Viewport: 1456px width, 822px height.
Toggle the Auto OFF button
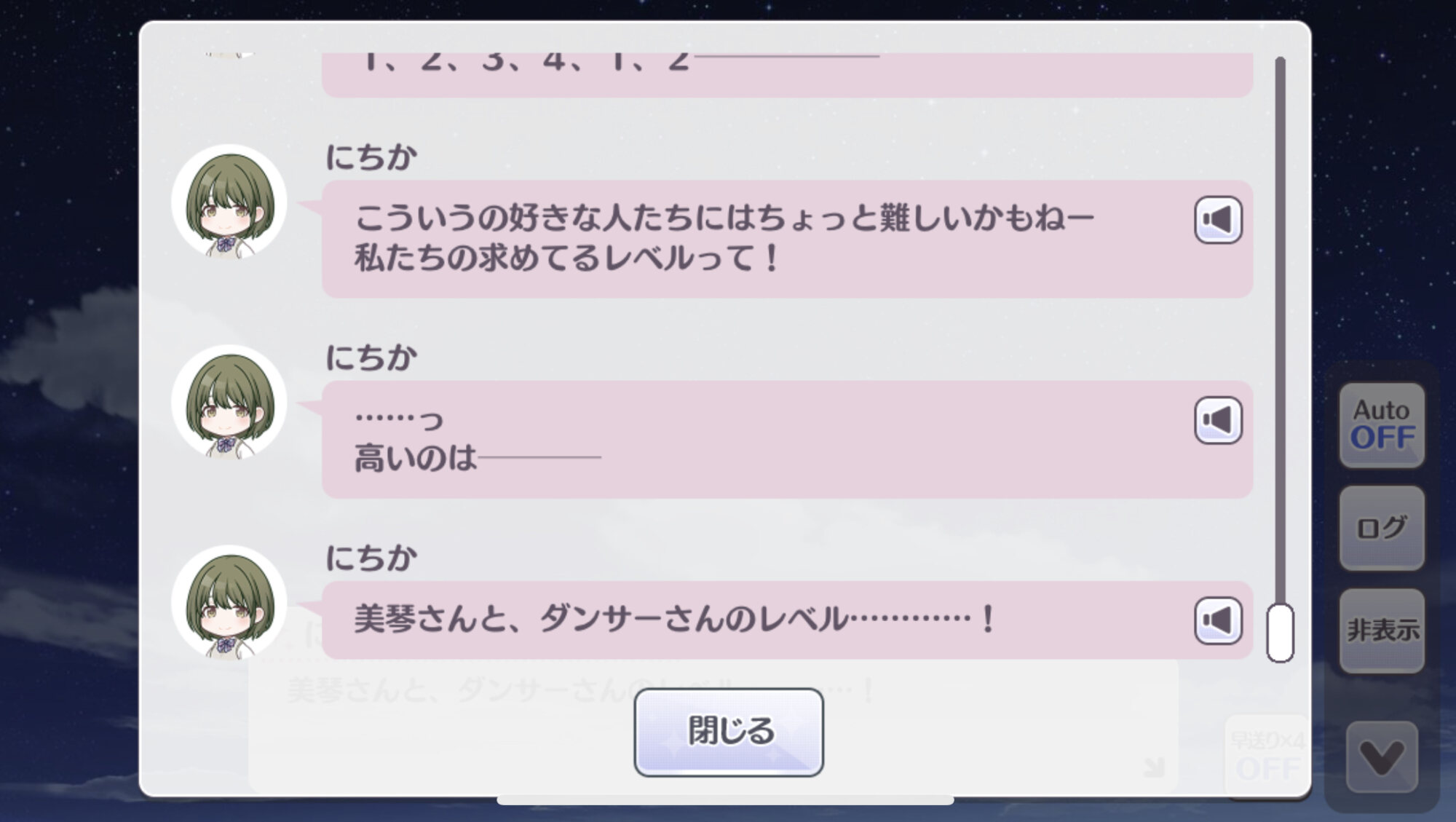pyautogui.click(x=1382, y=424)
